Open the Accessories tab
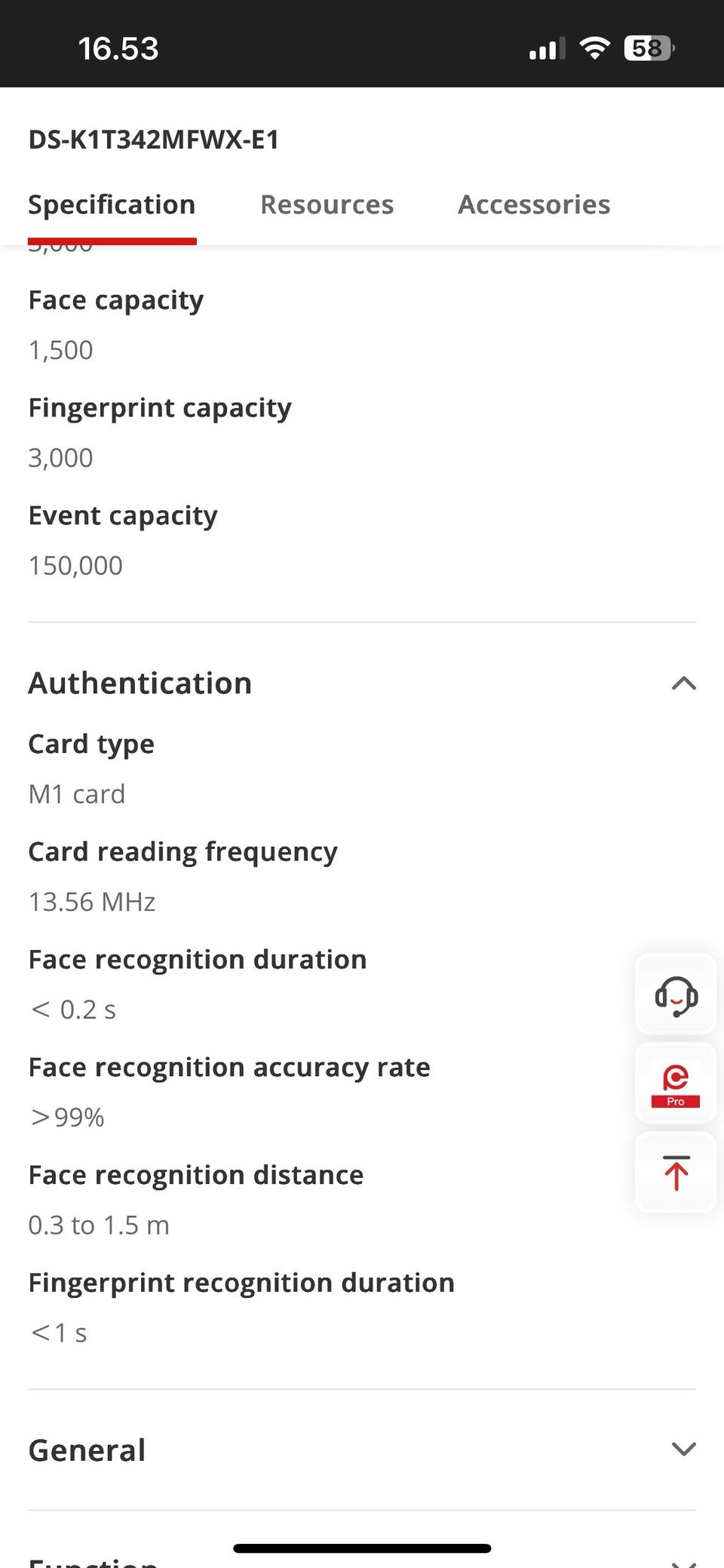Viewport: 724px width, 1568px height. point(534,204)
